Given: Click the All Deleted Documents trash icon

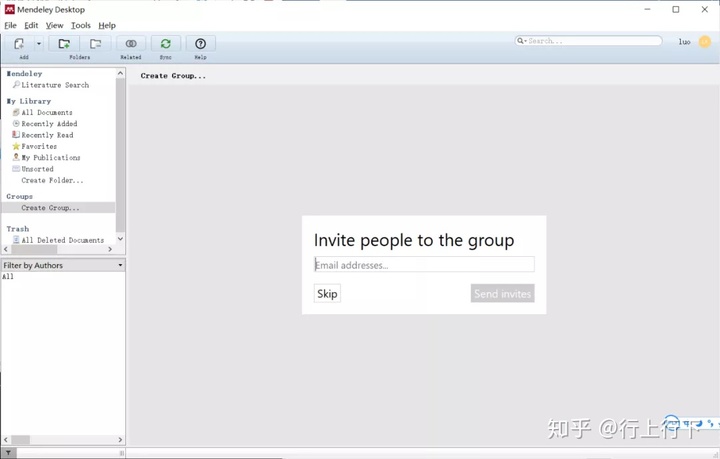Looking at the screenshot, I should click(16, 240).
